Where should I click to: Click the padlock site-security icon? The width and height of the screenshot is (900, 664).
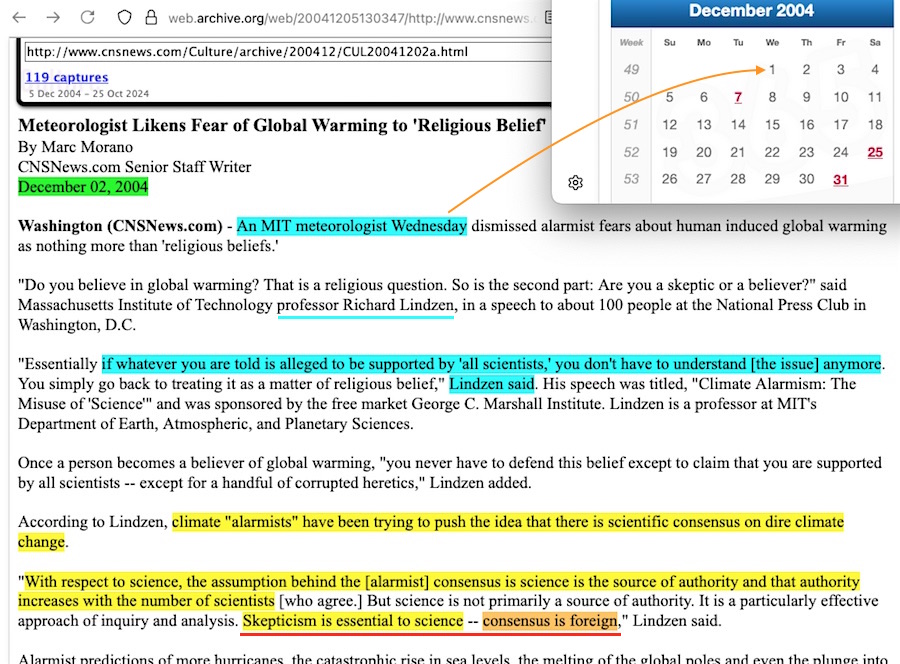point(151,17)
